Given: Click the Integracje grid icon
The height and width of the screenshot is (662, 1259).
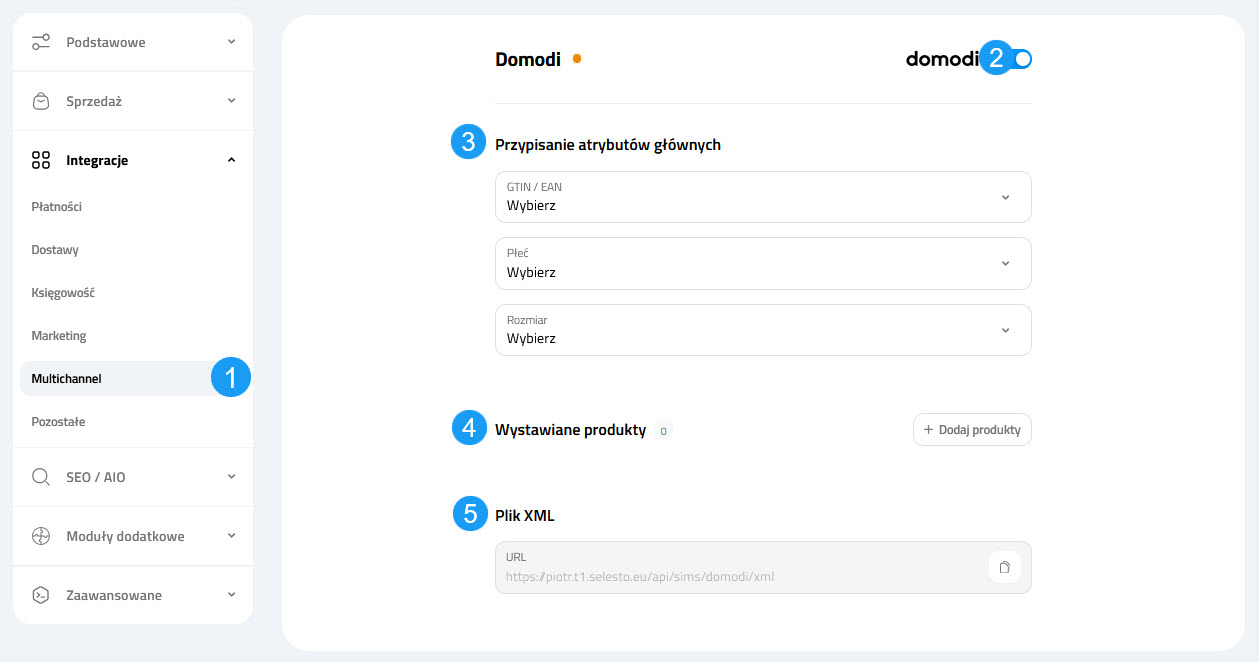Looking at the screenshot, I should point(41,160).
